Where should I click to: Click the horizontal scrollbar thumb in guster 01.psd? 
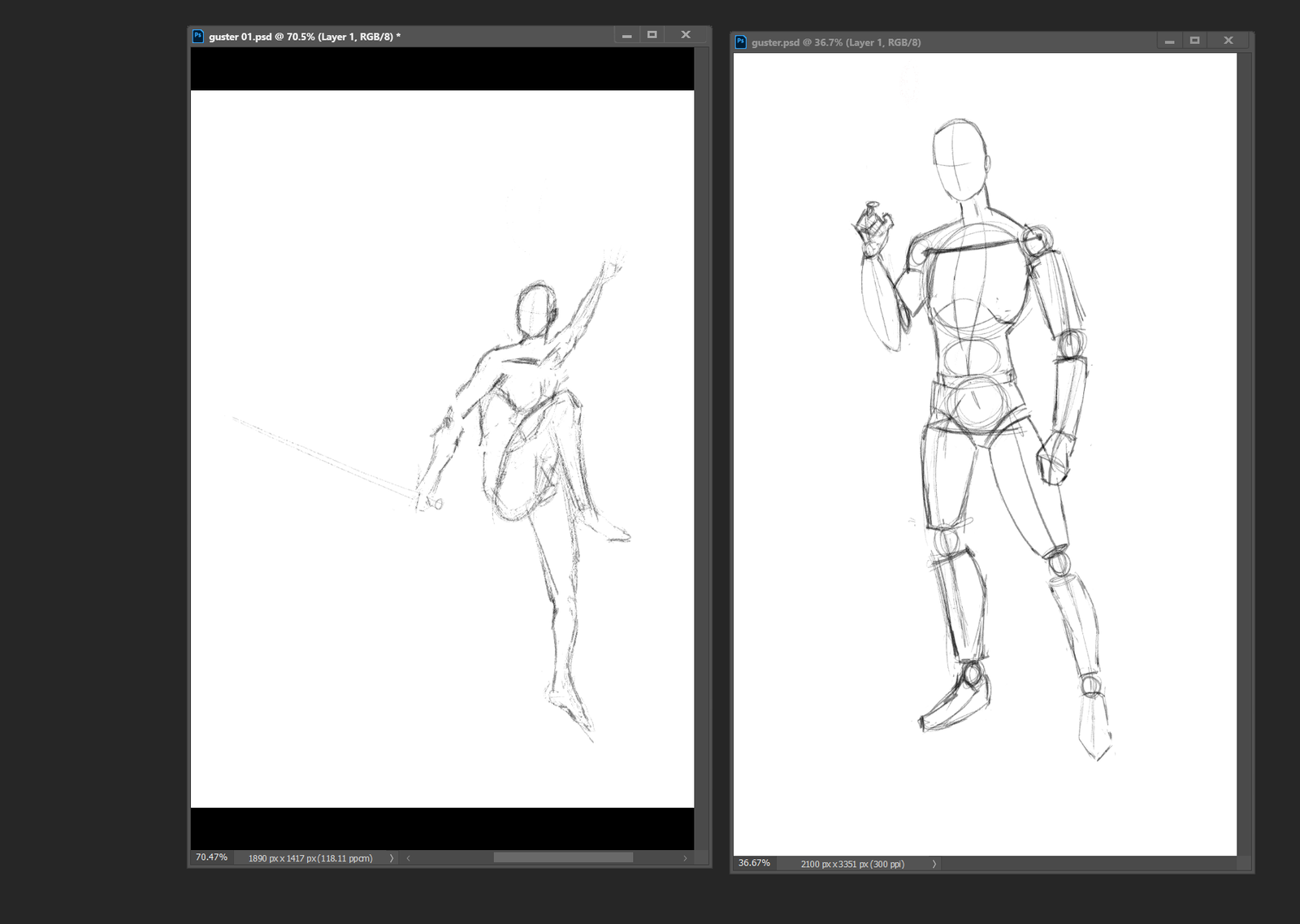click(563, 858)
